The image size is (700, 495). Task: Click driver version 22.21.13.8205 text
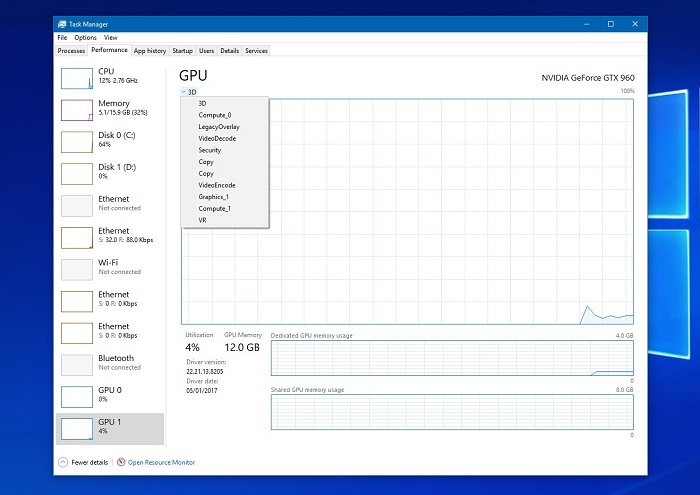204,371
